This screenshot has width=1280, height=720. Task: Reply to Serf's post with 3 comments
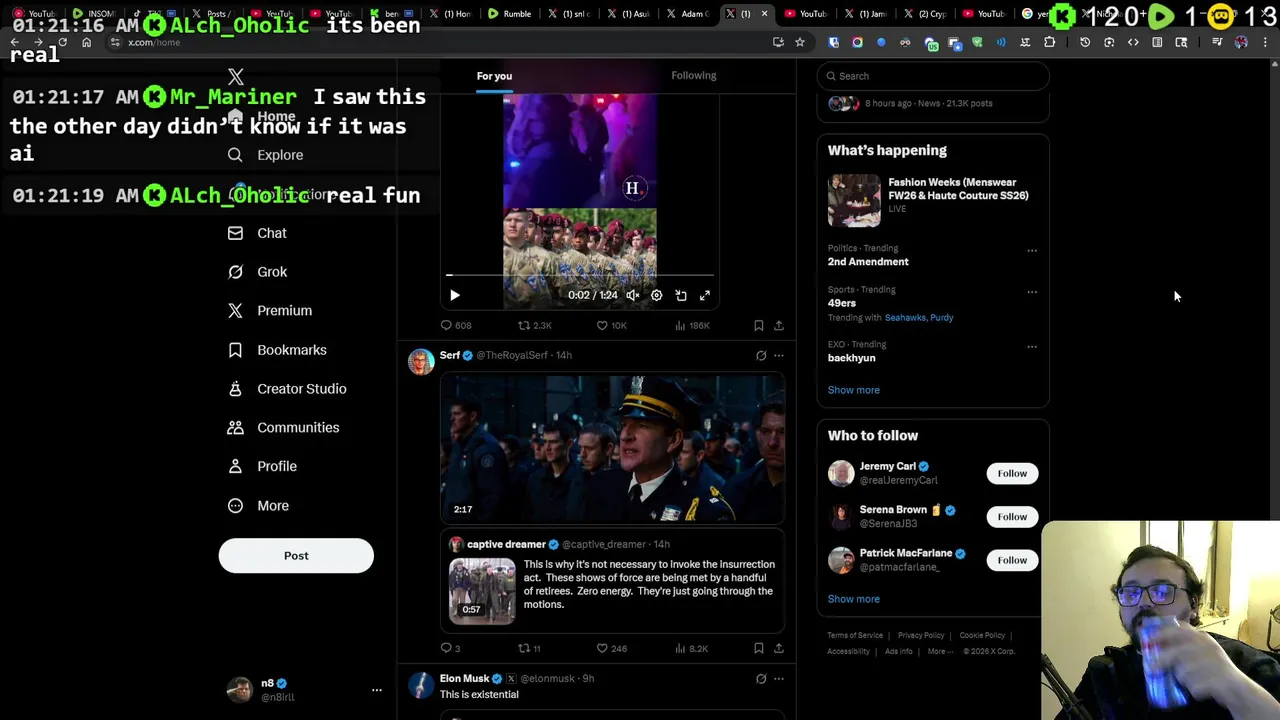coord(450,648)
